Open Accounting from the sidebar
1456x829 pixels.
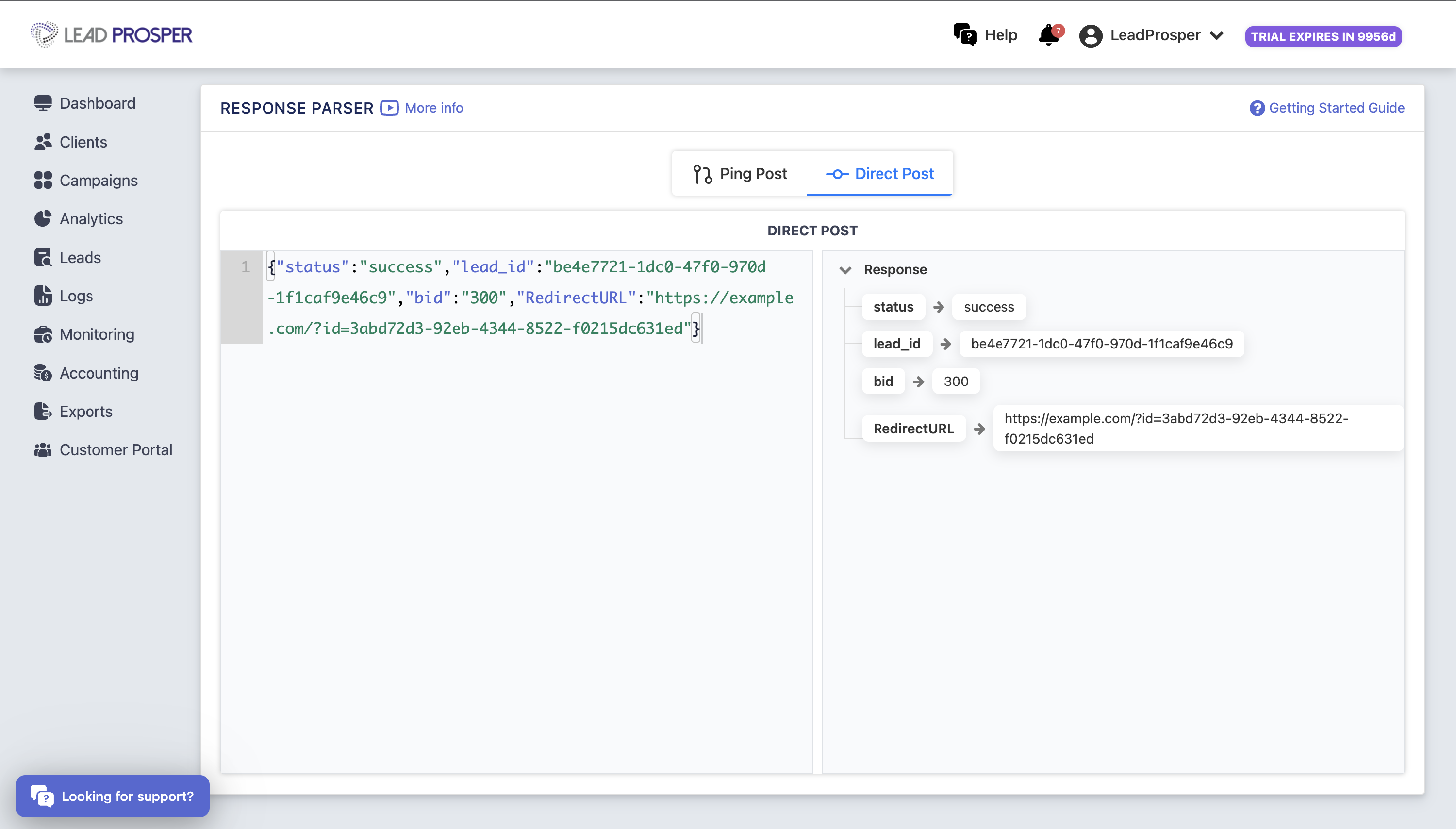tap(86, 373)
